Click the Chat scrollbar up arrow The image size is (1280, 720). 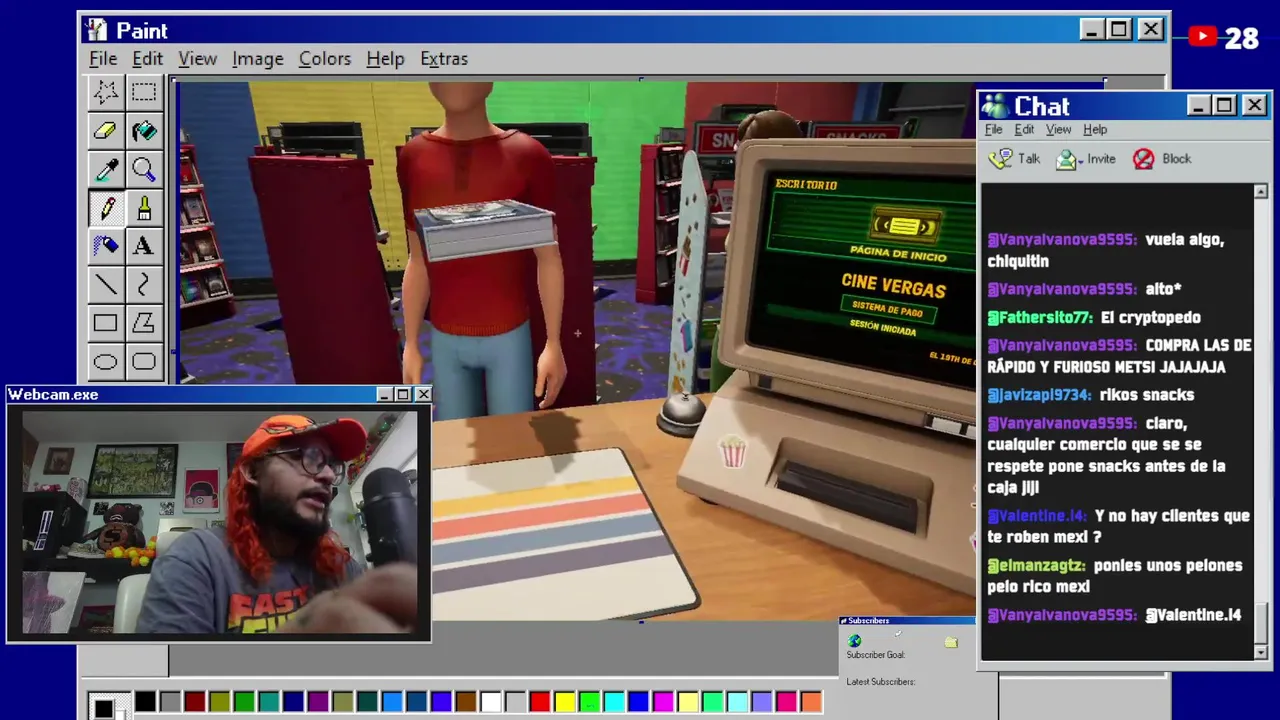(x=1260, y=191)
